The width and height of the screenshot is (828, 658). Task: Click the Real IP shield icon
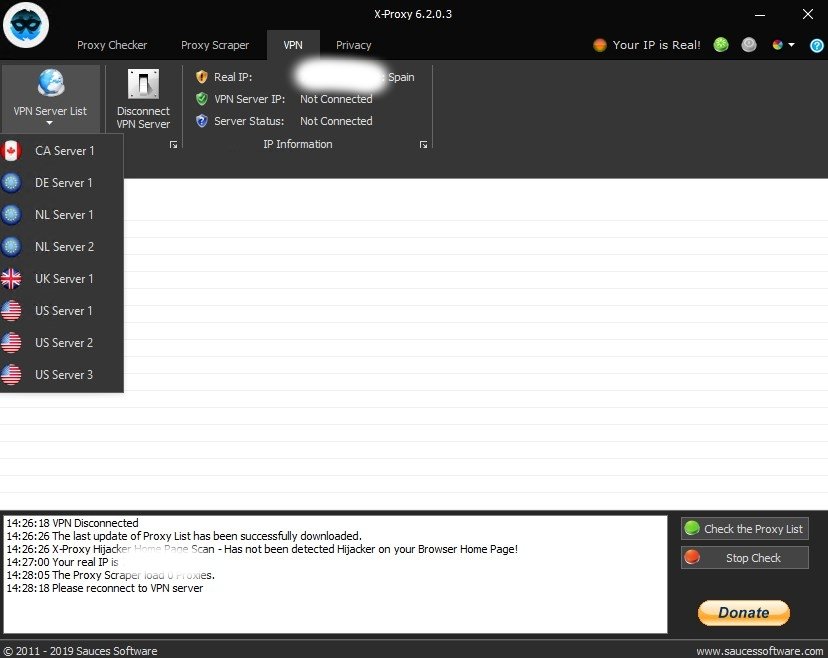202,77
